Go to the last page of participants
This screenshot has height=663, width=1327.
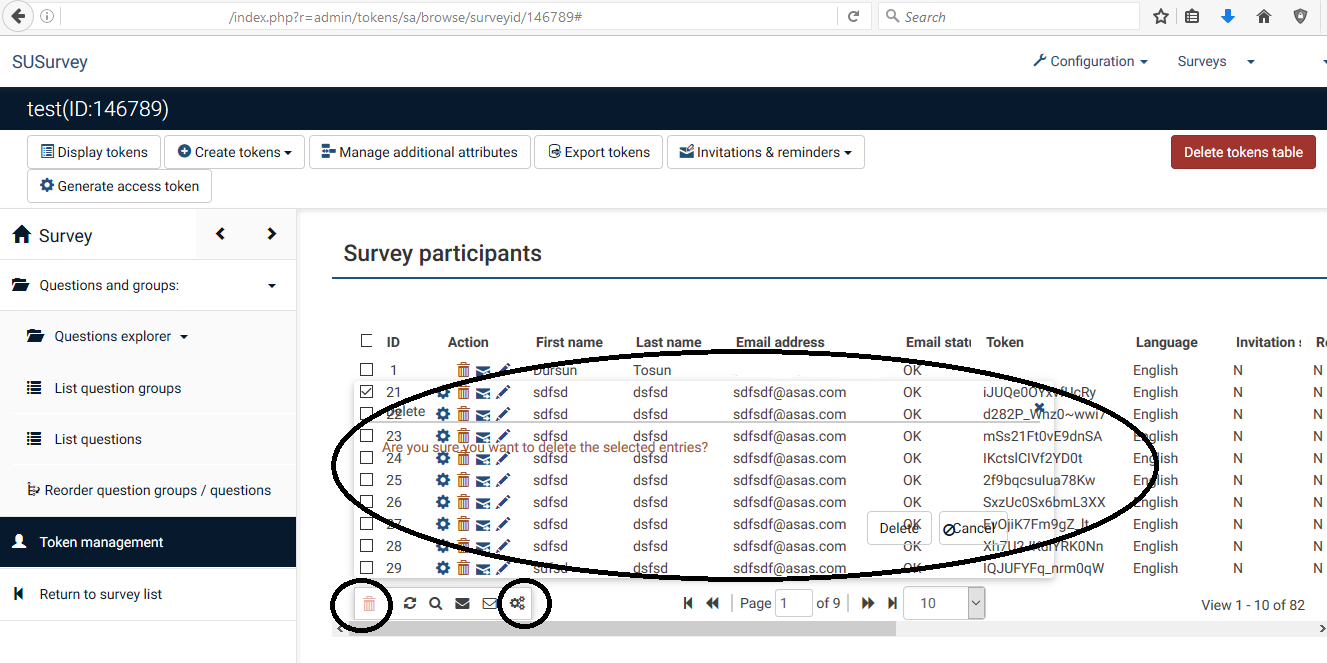pyautogui.click(x=892, y=603)
